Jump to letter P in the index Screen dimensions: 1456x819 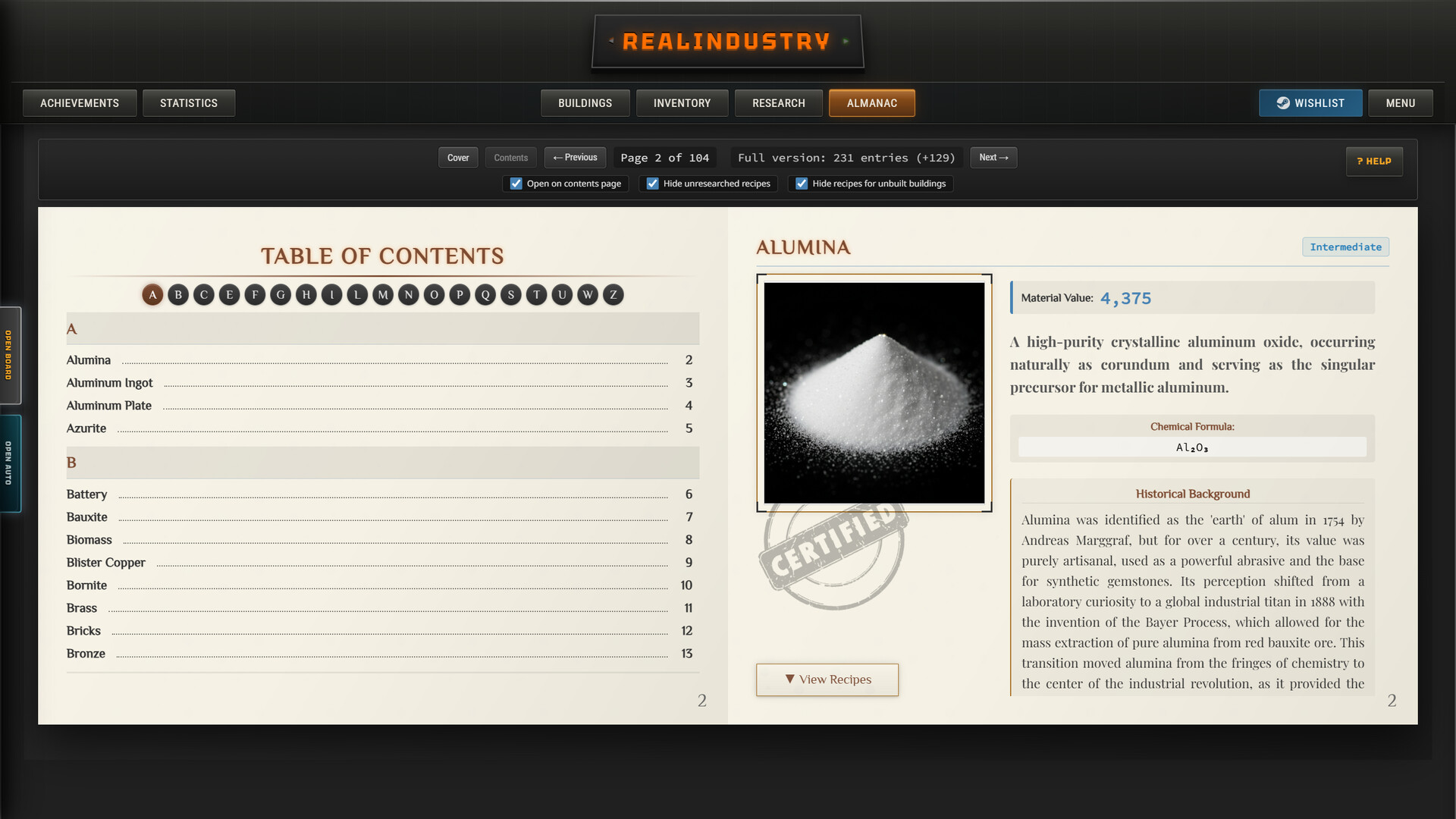pyautogui.click(x=460, y=295)
